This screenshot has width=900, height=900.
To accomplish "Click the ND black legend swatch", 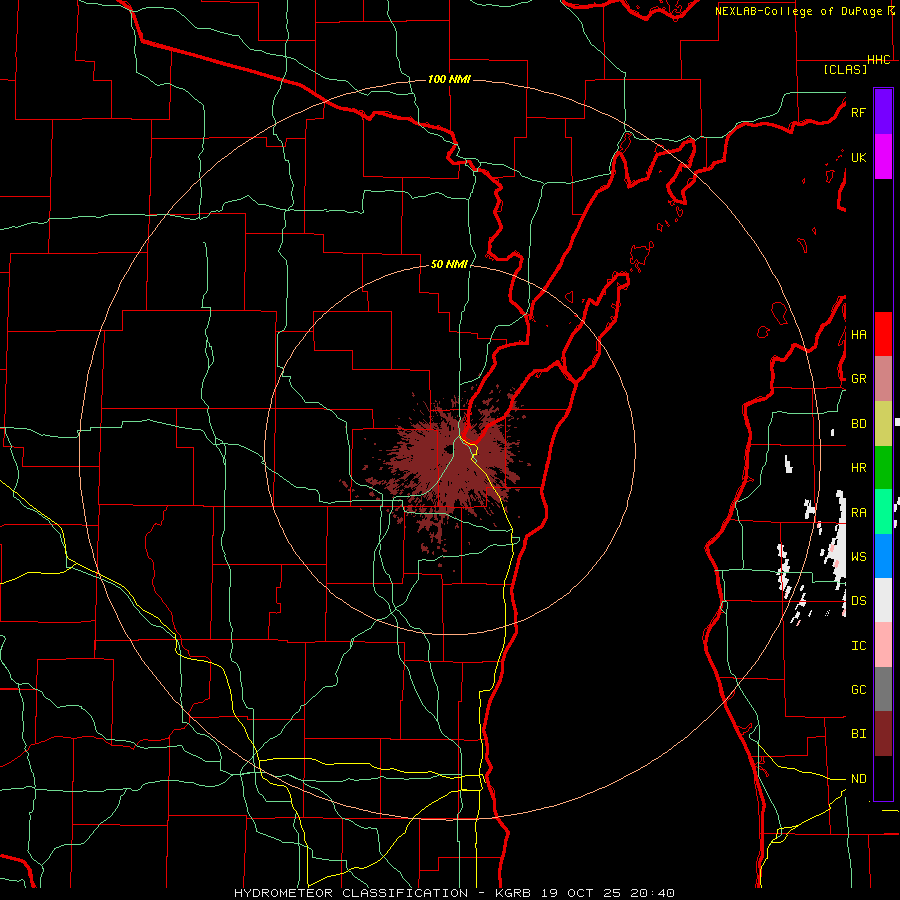I will 883,778.
